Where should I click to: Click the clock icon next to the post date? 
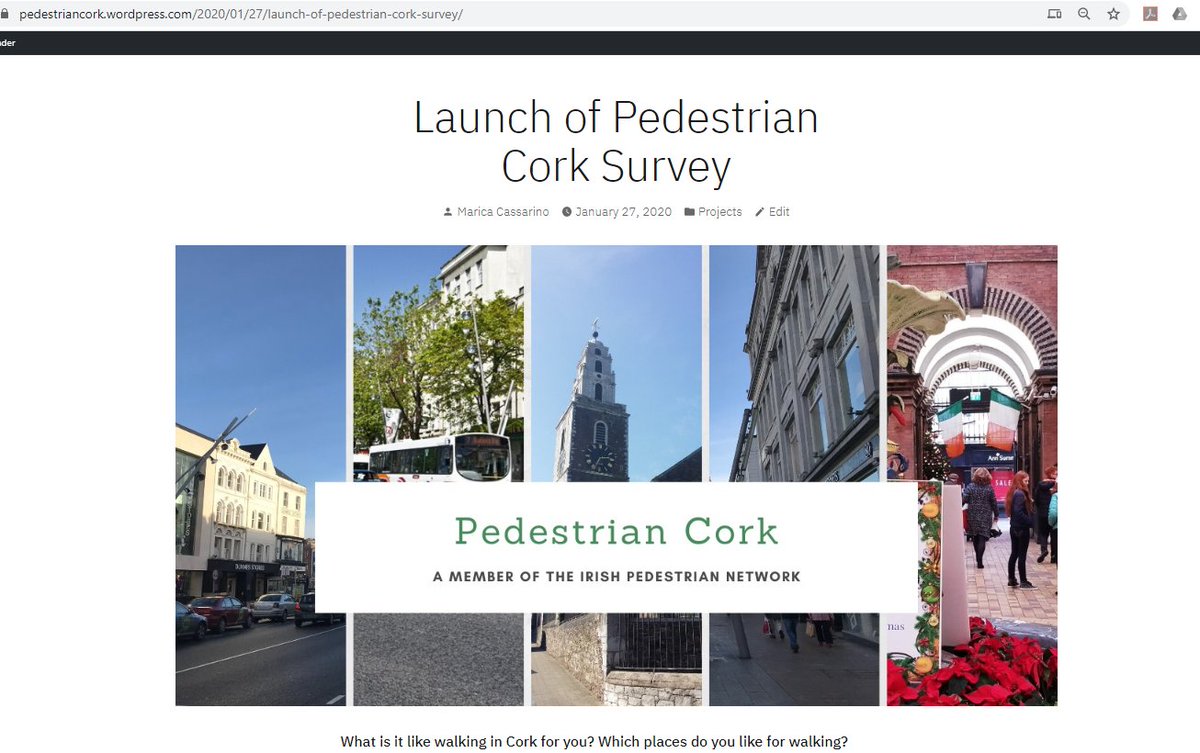click(565, 211)
